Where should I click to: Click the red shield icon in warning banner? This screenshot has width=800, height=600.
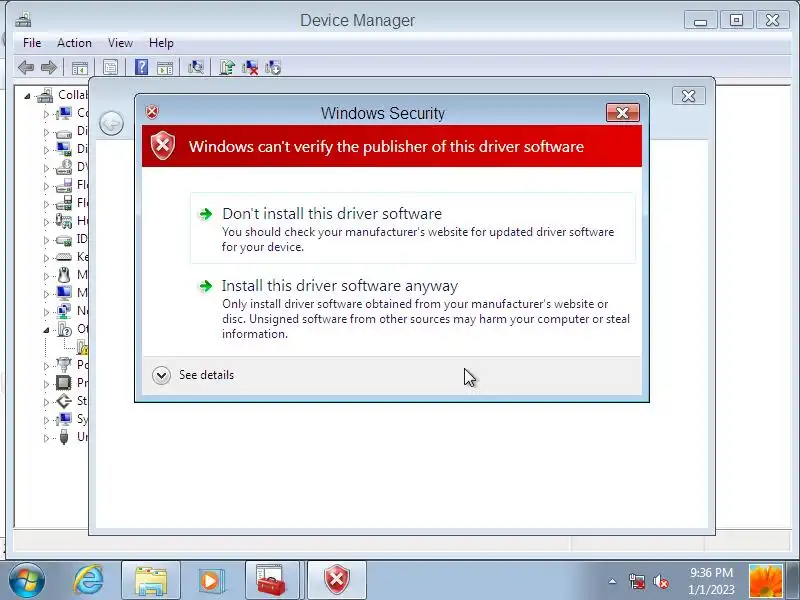click(x=163, y=146)
